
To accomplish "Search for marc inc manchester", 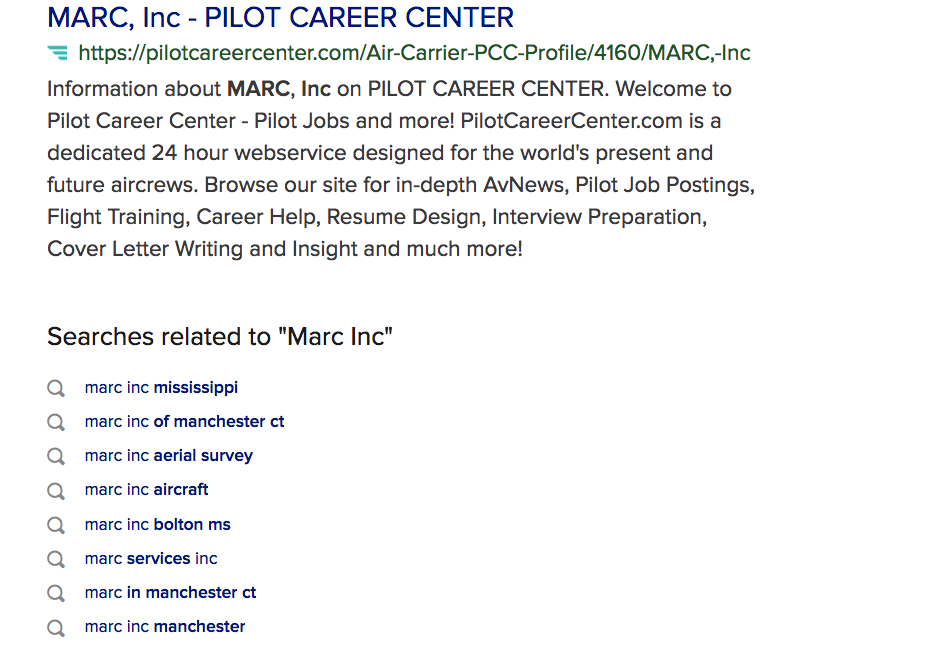I will point(165,626).
